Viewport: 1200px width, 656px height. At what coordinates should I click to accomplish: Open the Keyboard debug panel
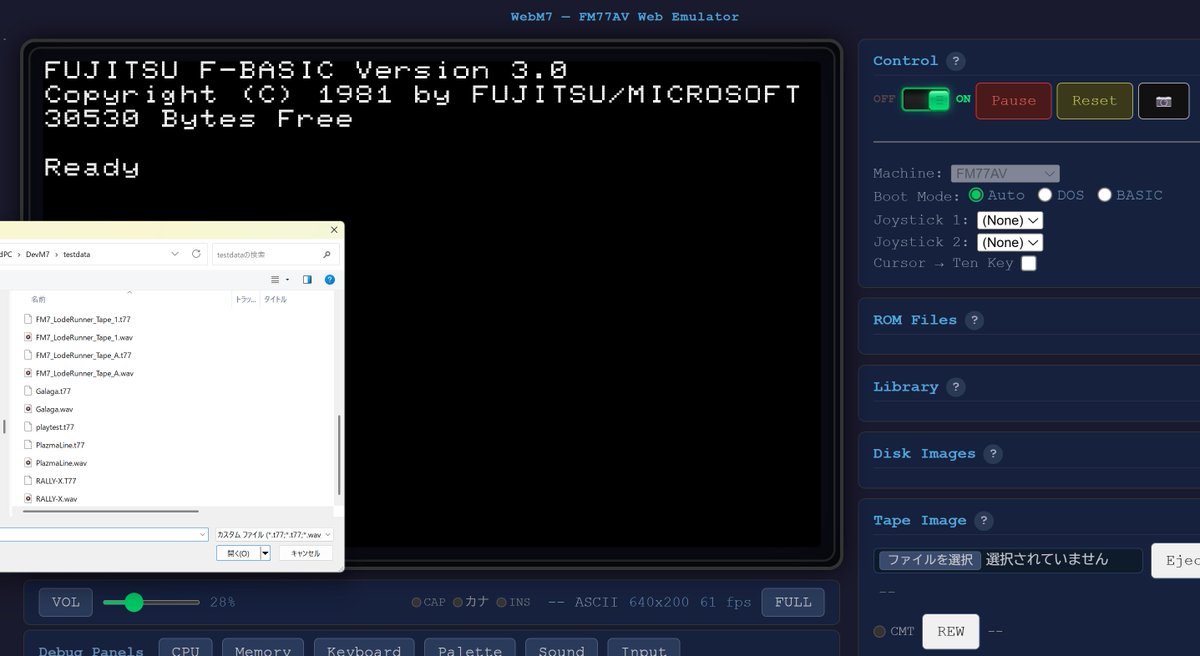364,647
